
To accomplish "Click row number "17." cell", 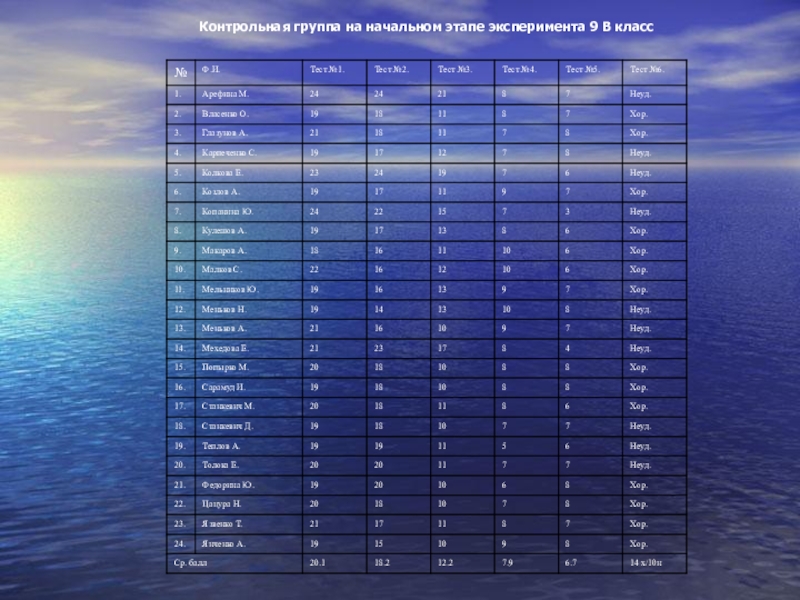I will (x=181, y=407).
